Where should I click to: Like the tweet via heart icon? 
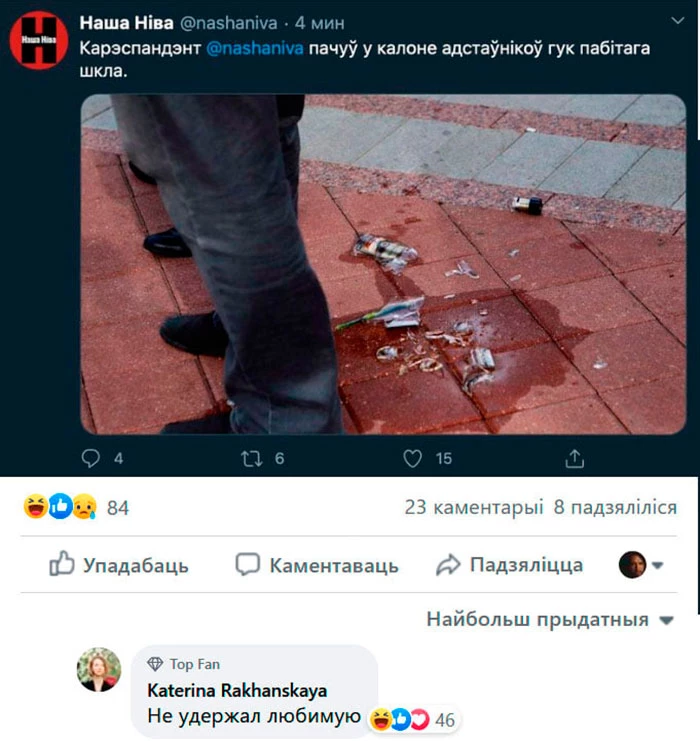pos(412,458)
